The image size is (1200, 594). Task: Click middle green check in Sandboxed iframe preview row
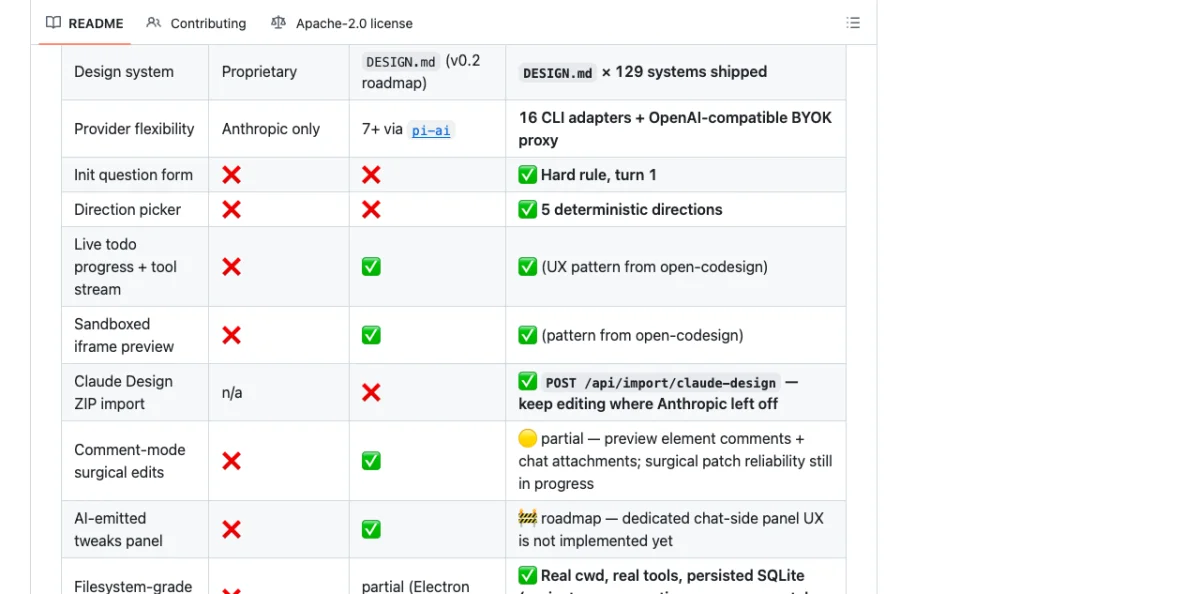[x=371, y=336]
